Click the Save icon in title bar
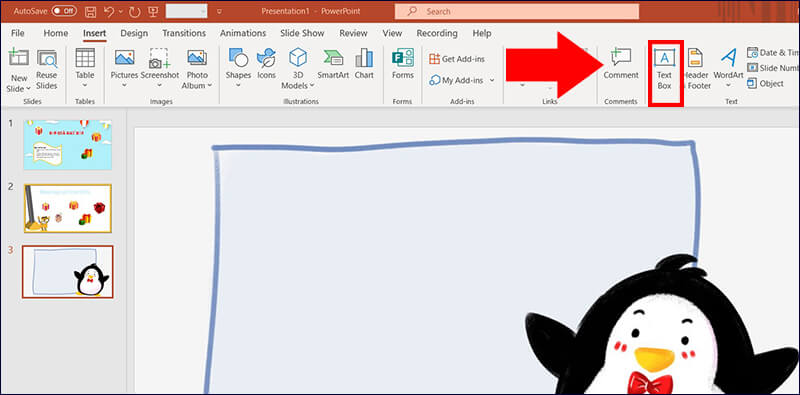This screenshot has width=800, height=395. (90, 11)
